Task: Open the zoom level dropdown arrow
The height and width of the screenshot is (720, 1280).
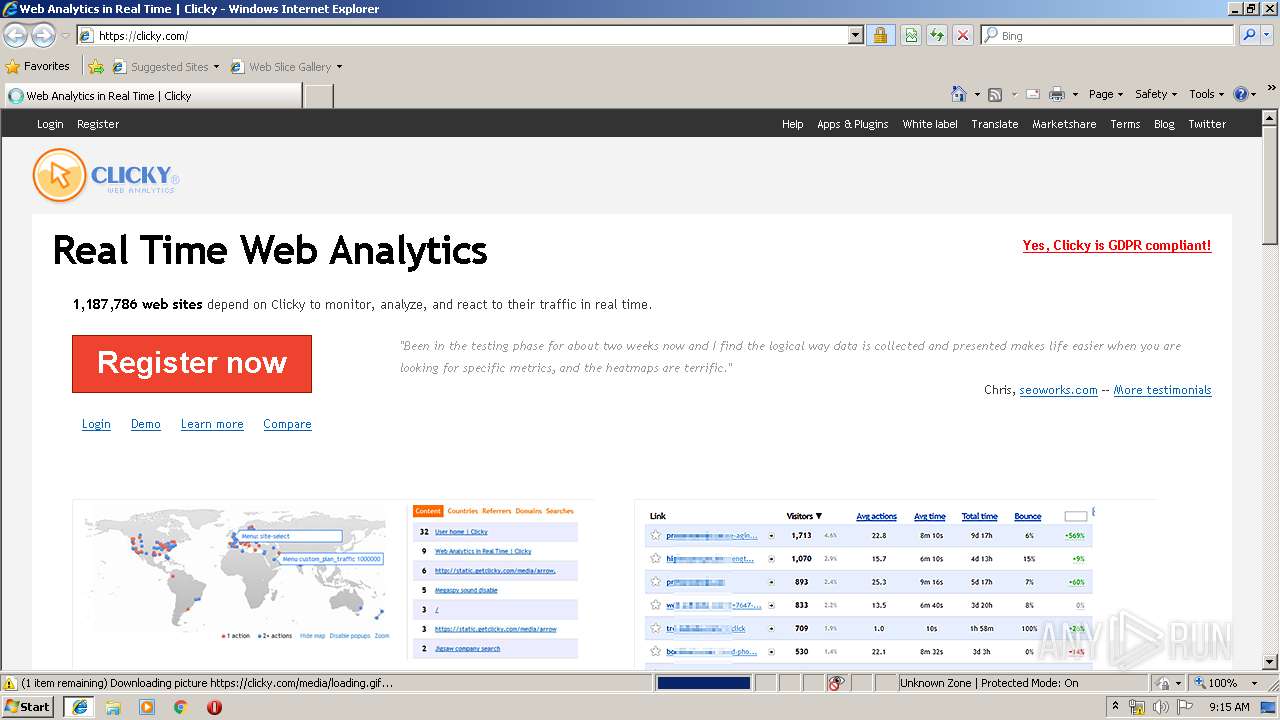Action: point(1254,683)
